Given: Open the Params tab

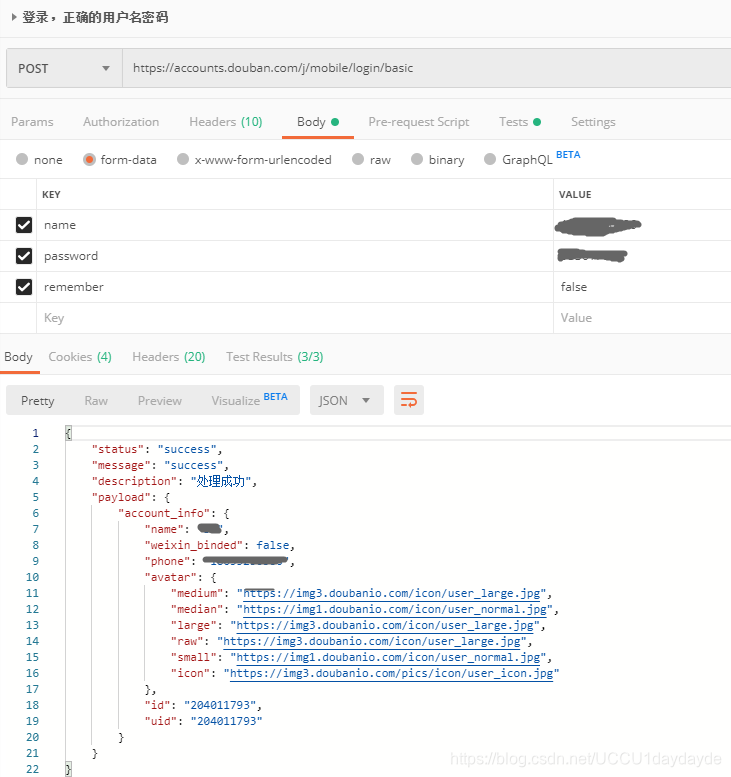Looking at the screenshot, I should [32, 122].
